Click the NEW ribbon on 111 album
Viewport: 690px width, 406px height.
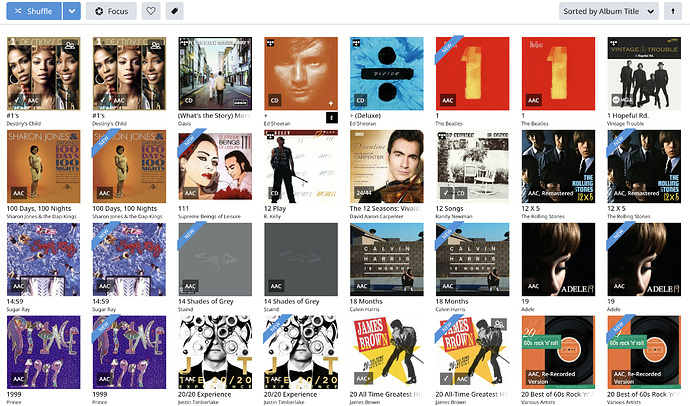[191, 141]
